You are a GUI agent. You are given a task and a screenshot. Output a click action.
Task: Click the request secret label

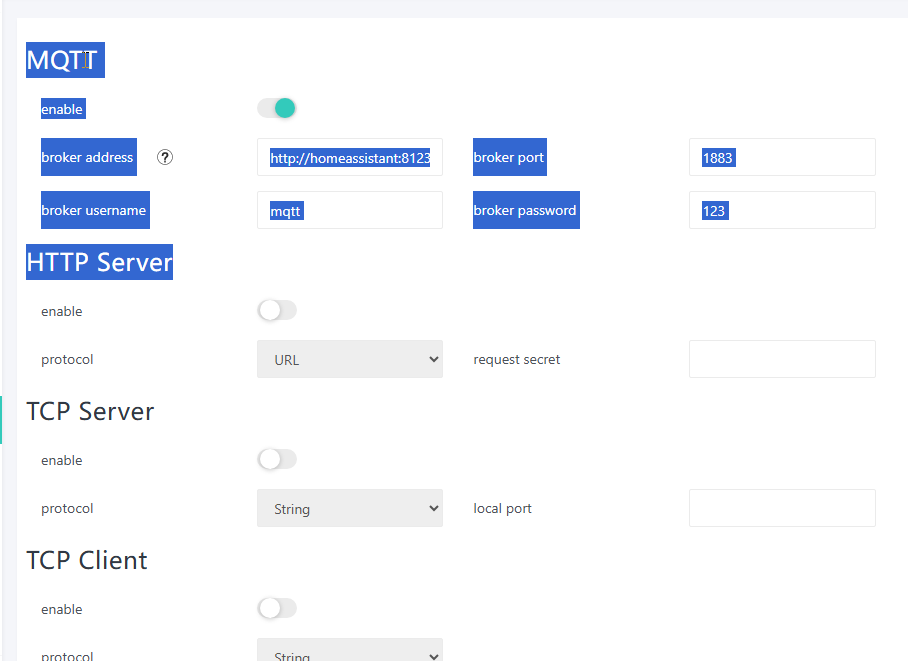point(516,359)
